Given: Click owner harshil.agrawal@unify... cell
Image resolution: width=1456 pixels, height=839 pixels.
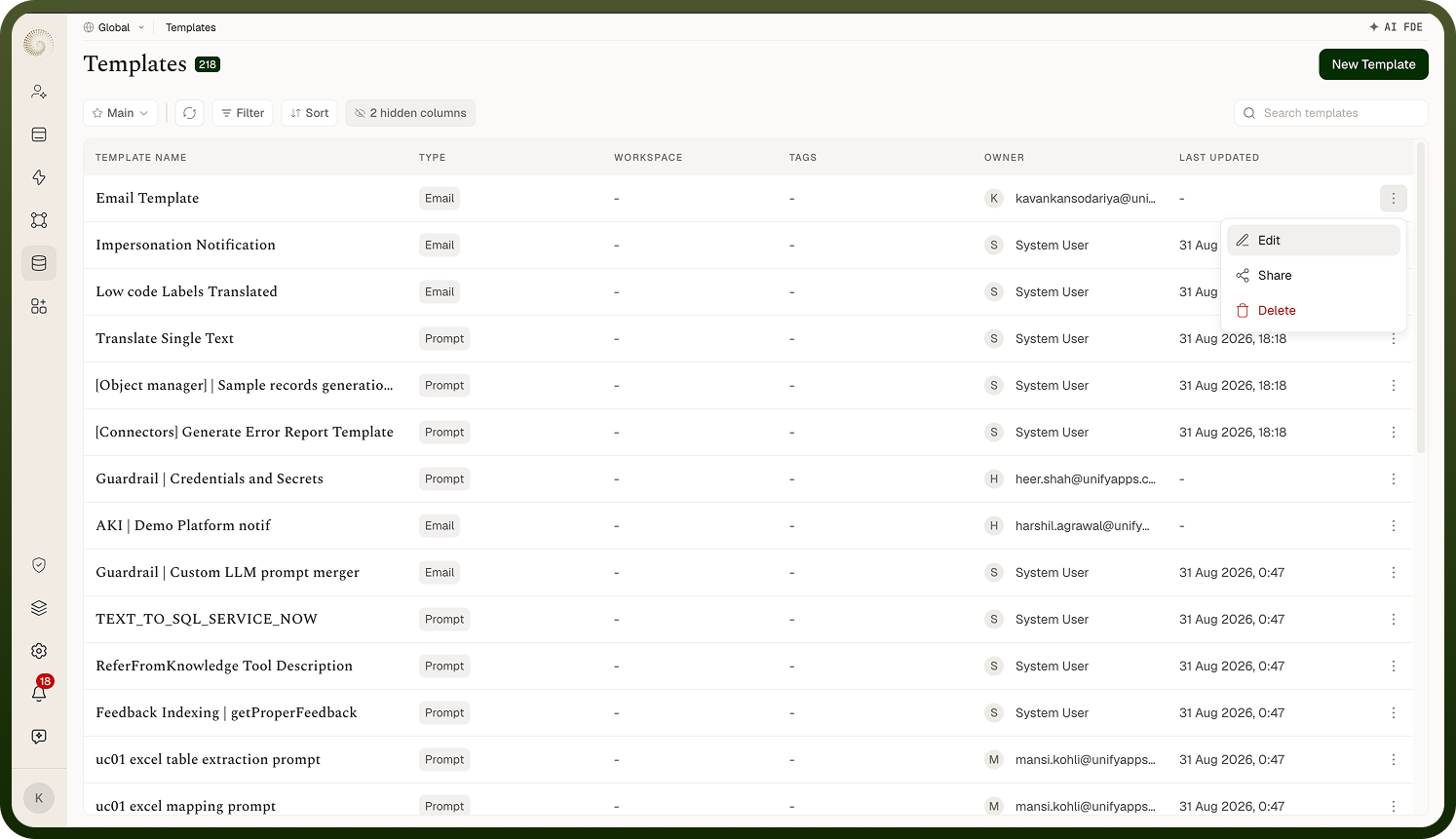Looking at the screenshot, I should 1068,526.
